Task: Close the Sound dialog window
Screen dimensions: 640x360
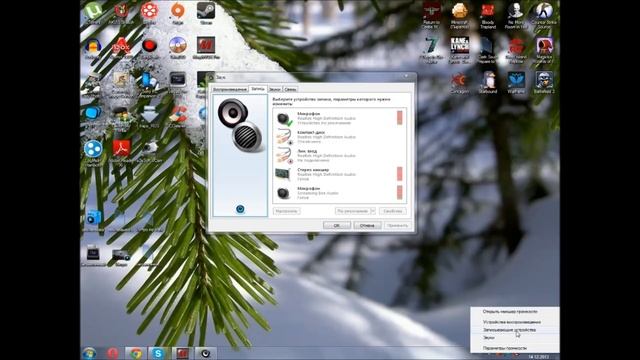Action: [x=406, y=76]
